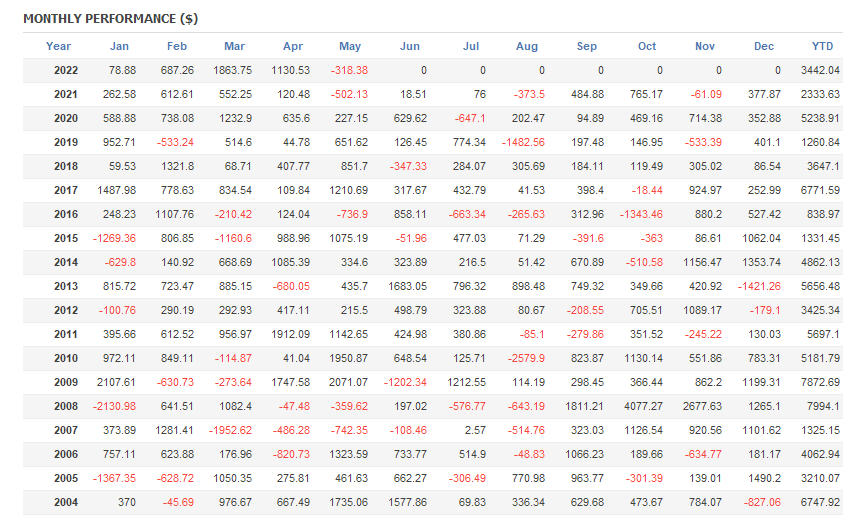Sort by the Jan column header
This screenshot has width=861, height=520.
pyautogui.click(x=119, y=46)
